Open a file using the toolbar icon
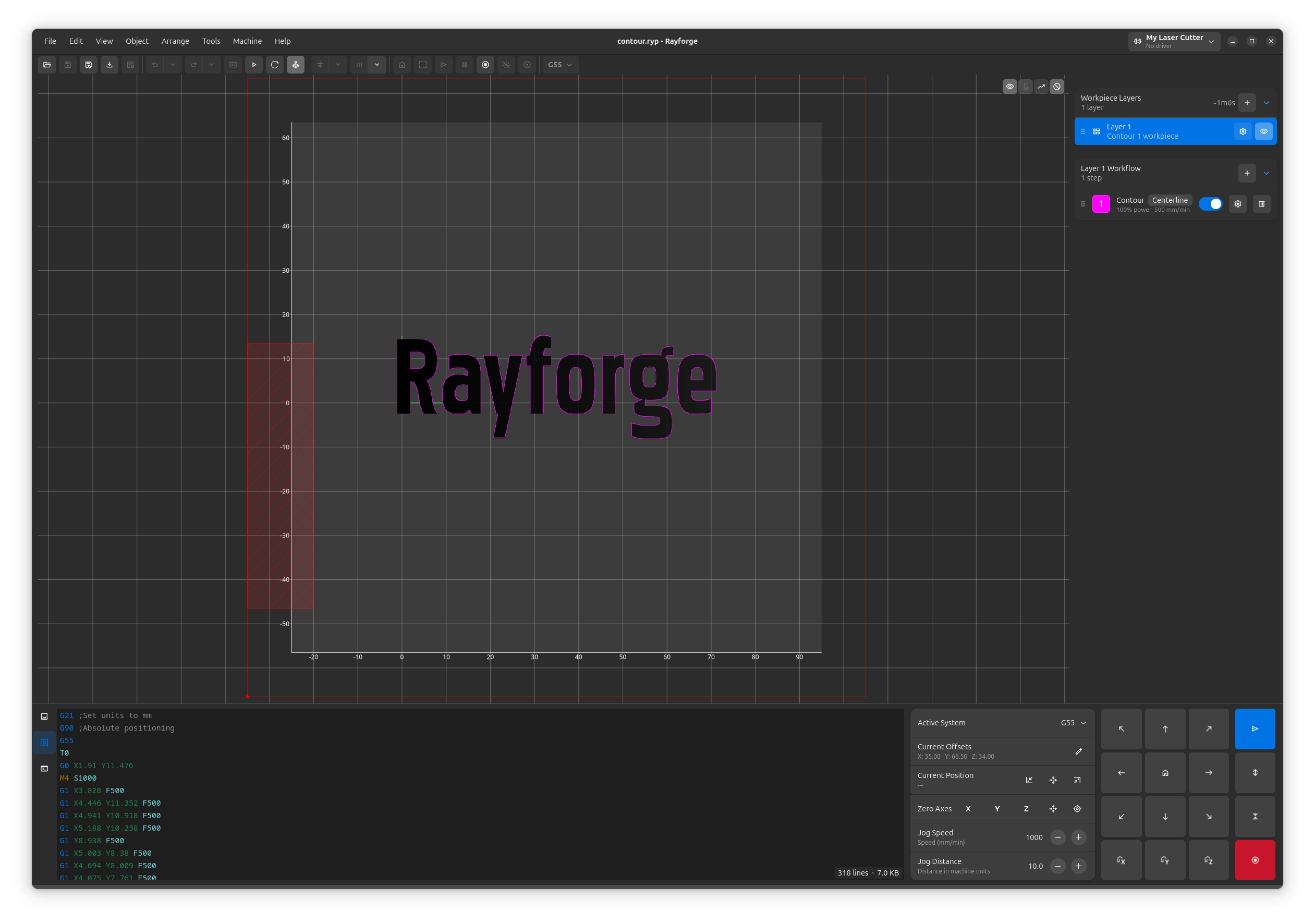 [46, 65]
